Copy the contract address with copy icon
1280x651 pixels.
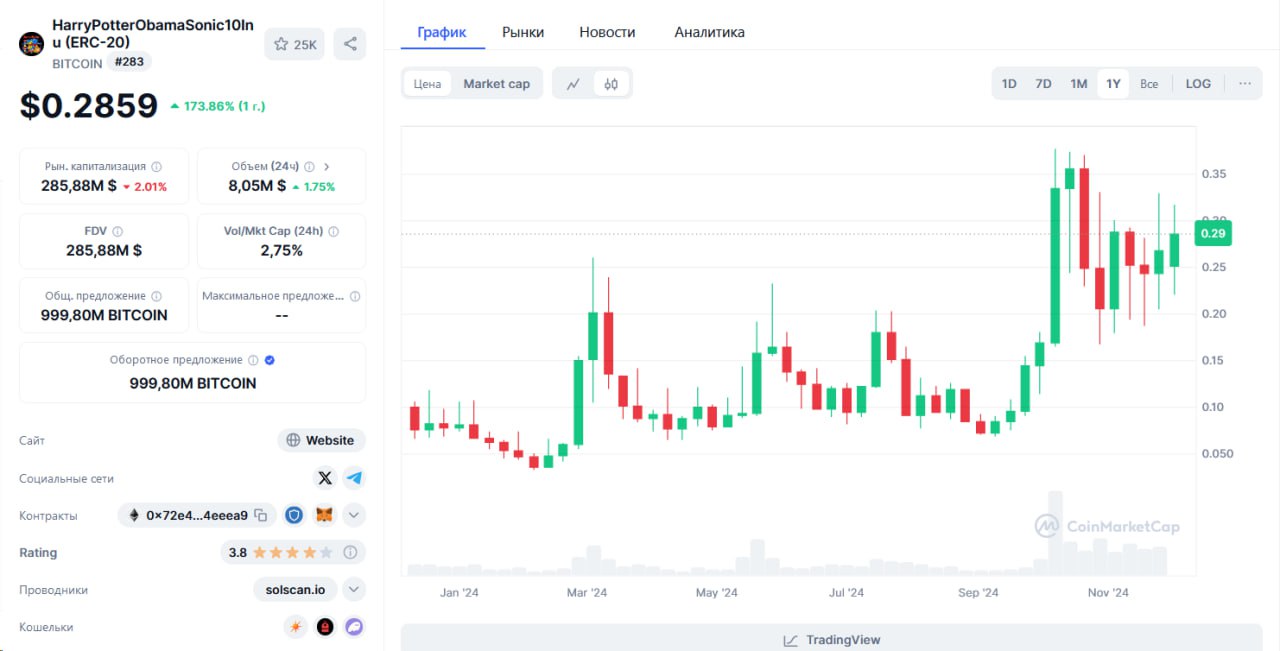(x=261, y=515)
